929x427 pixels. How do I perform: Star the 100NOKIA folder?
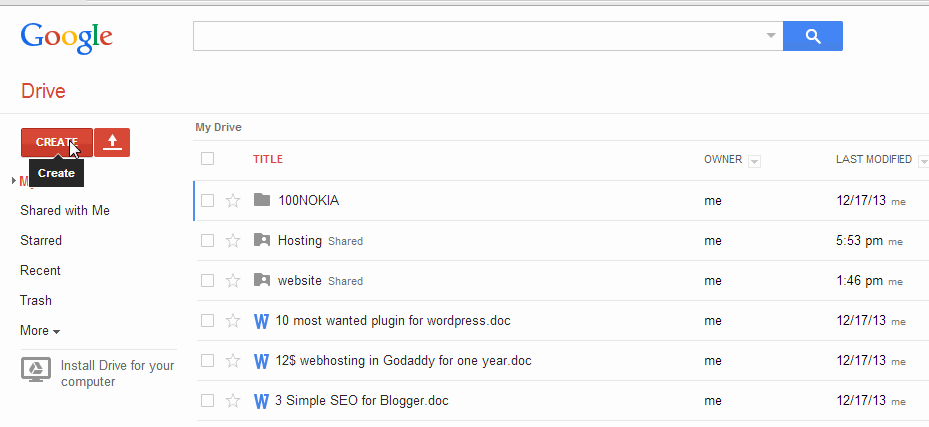click(233, 201)
